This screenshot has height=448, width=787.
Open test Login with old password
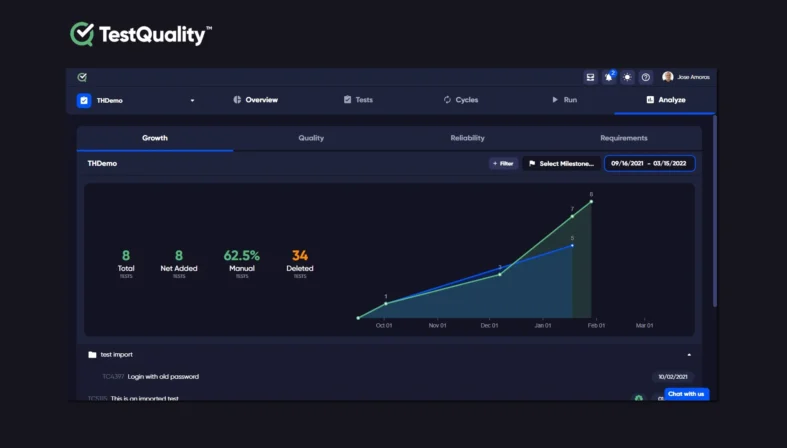point(163,377)
